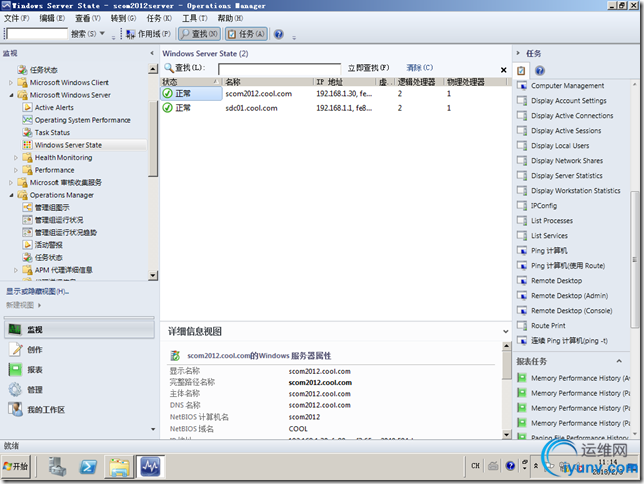Open the 编辑 (Edit) menu

pos(52,18)
